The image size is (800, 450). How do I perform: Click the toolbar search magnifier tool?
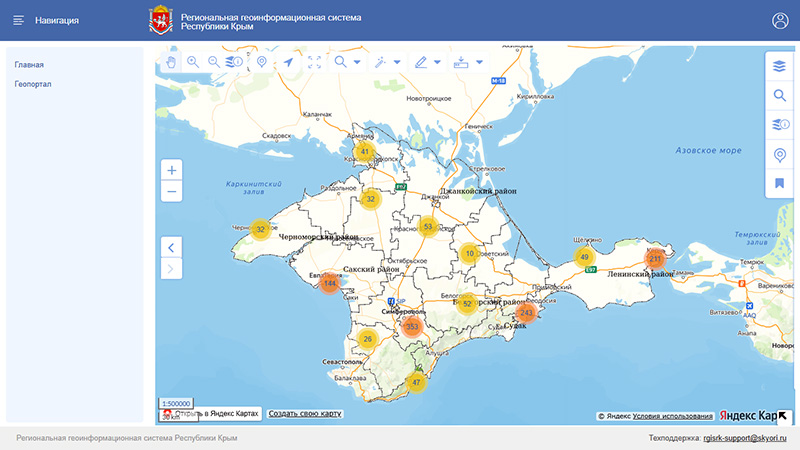pyautogui.click(x=340, y=62)
